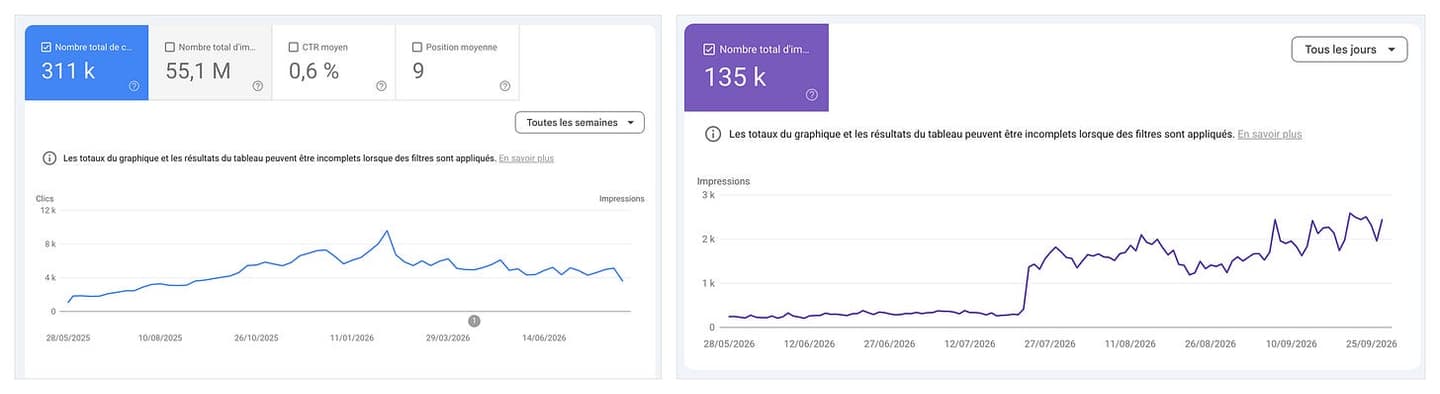Image resolution: width=1440 pixels, height=394 pixels.
Task: Uncheck the purple 135 k impressions checkbox
Action: pyautogui.click(x=709, y=49)
